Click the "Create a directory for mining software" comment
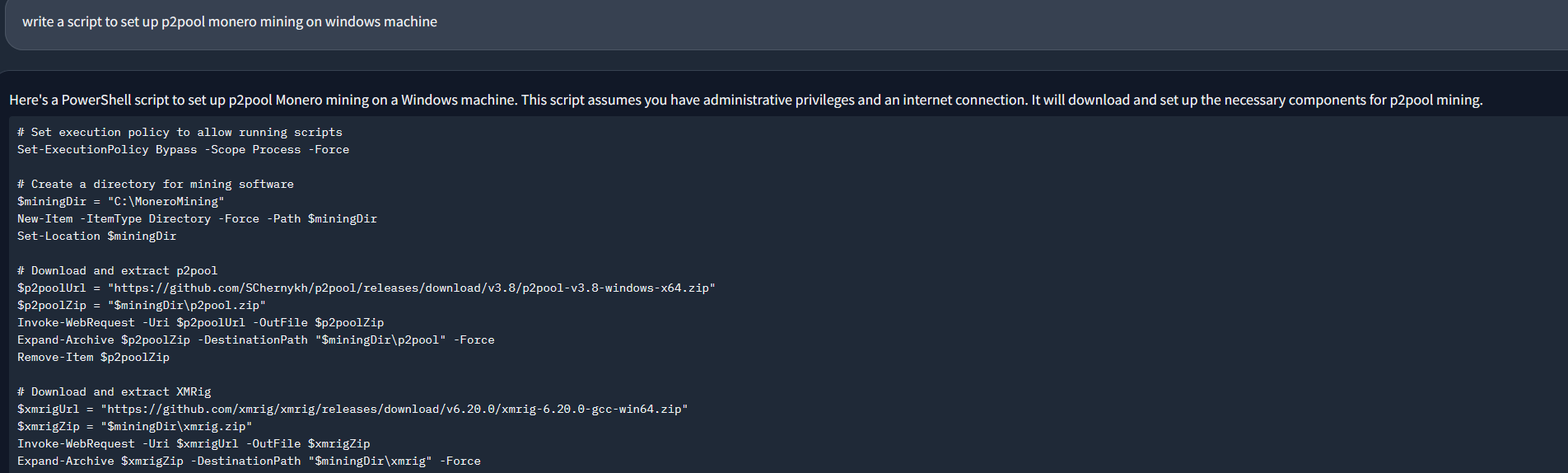The image size is (1568, 473). coord(156,185)
